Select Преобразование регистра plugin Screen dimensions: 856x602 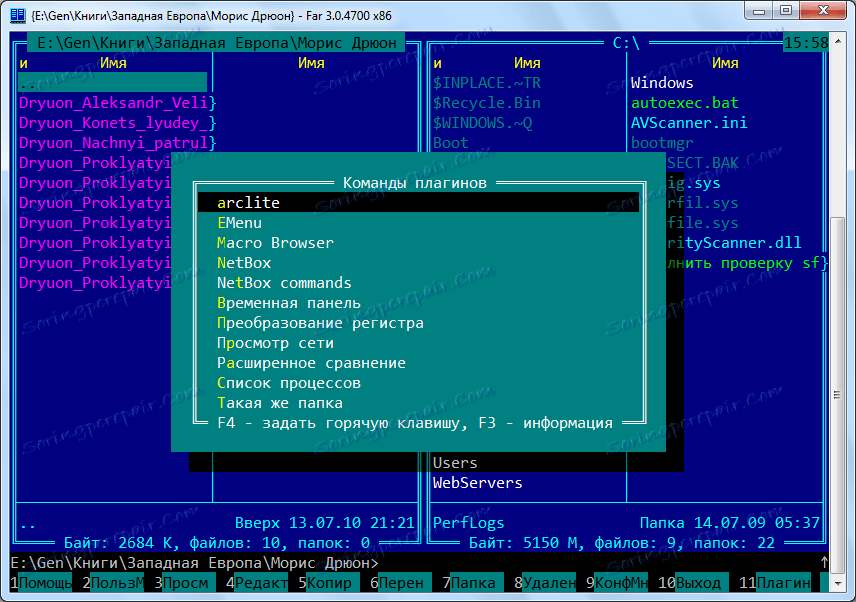(x=320, y=323)
